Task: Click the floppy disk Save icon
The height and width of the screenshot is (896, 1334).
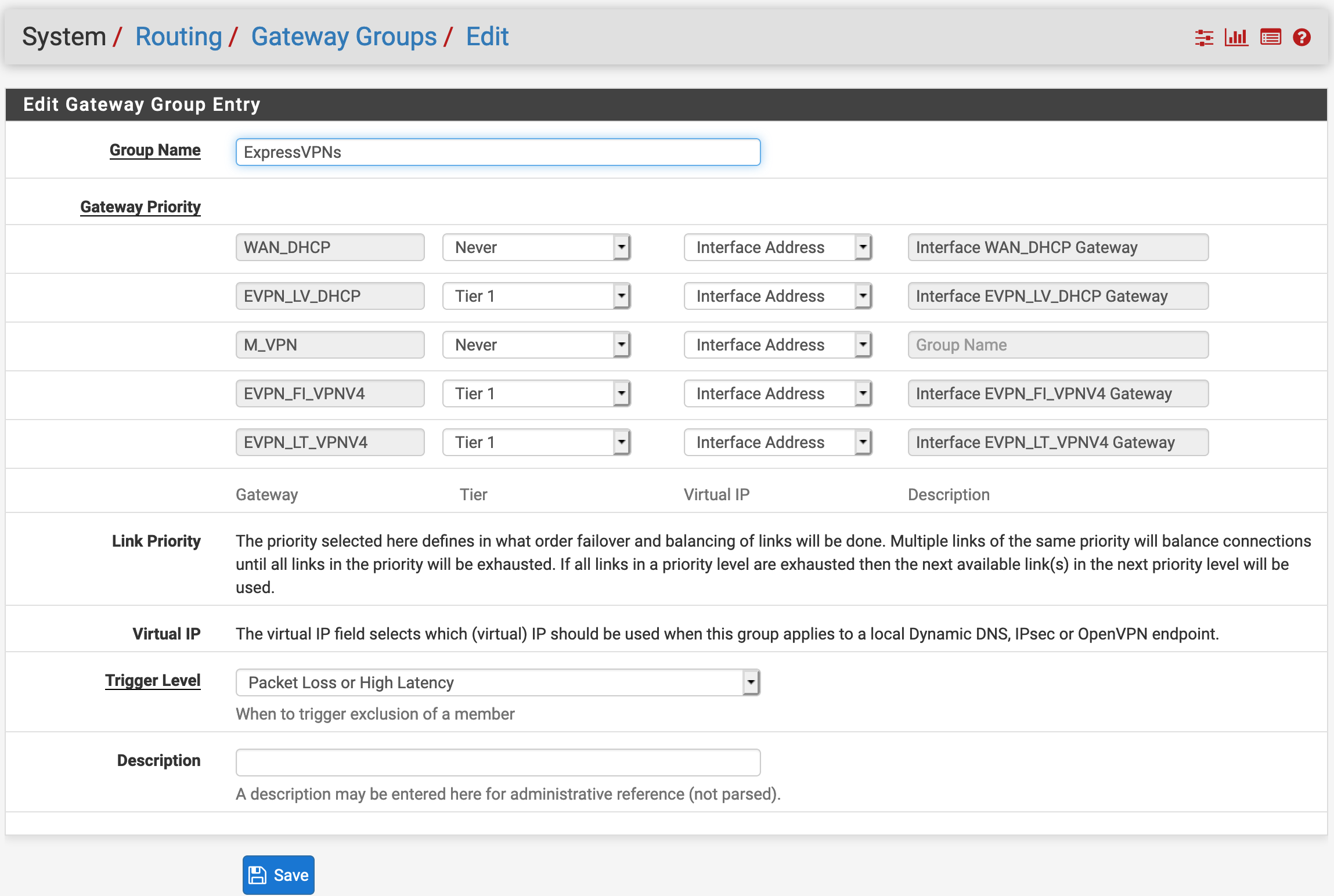Action: pyautogui.click(x=257, y=875)
